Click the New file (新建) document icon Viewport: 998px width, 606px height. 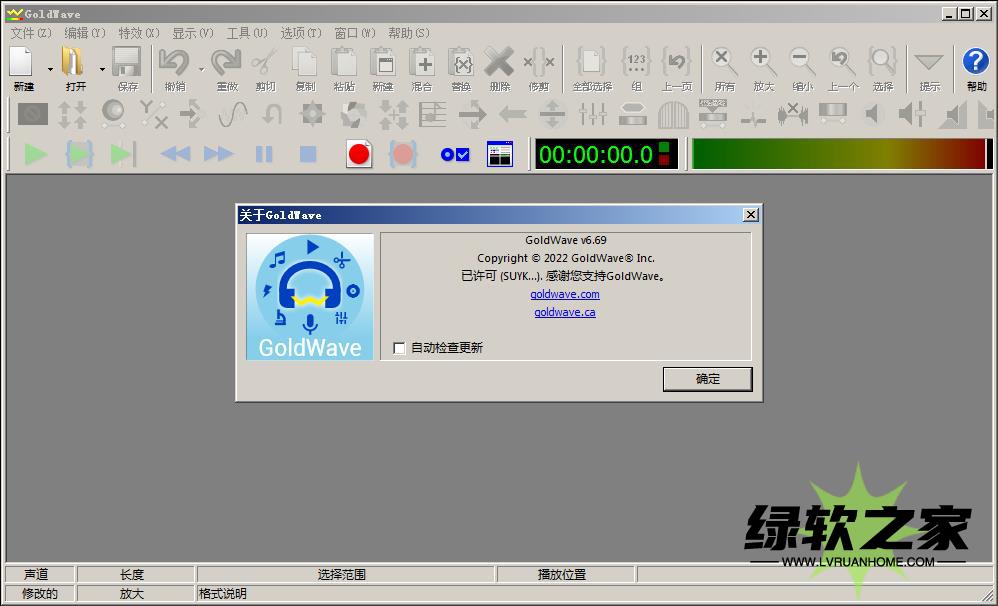pos(22,62)
